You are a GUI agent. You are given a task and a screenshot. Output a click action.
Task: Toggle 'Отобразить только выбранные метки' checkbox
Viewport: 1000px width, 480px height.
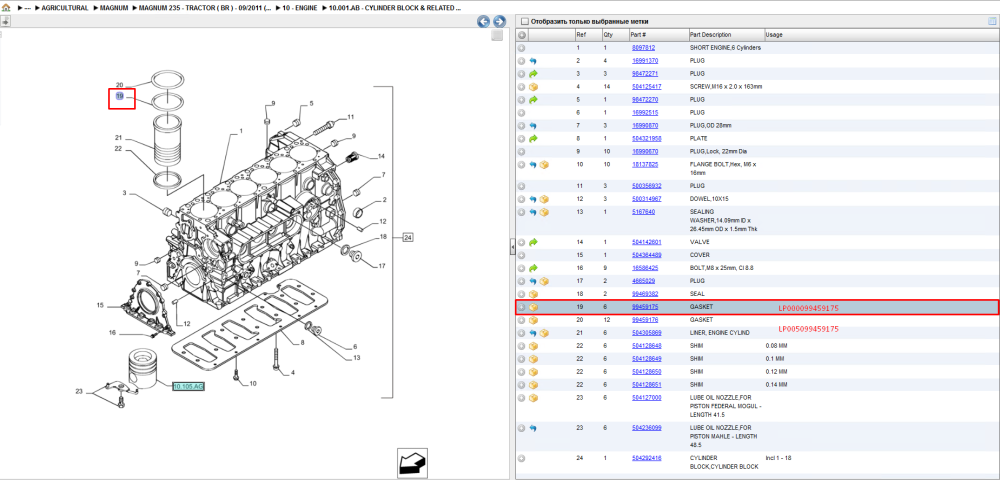point(524,22)
